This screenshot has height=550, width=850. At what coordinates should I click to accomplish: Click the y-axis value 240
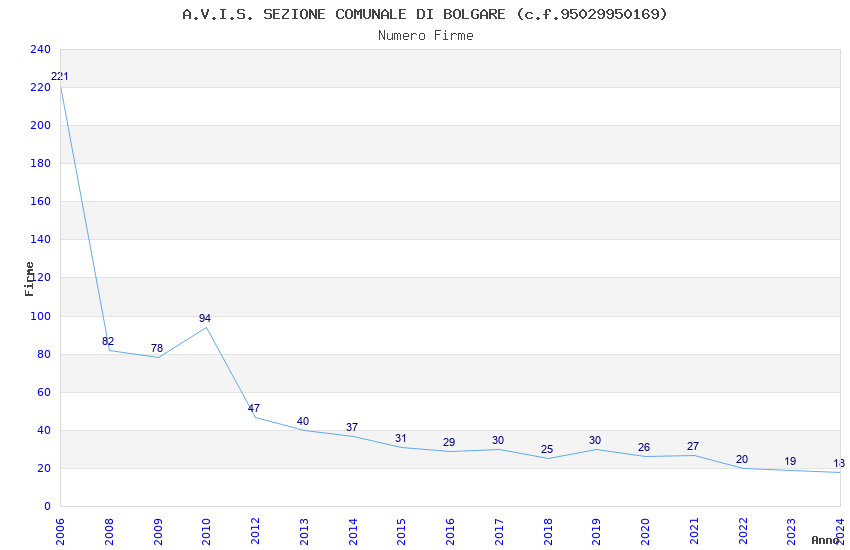(40, 49)
